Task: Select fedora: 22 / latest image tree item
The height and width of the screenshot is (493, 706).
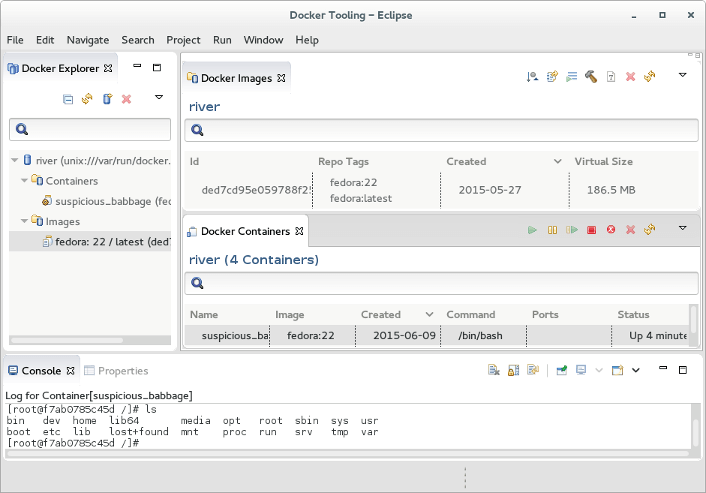Action: coord(106,242)
